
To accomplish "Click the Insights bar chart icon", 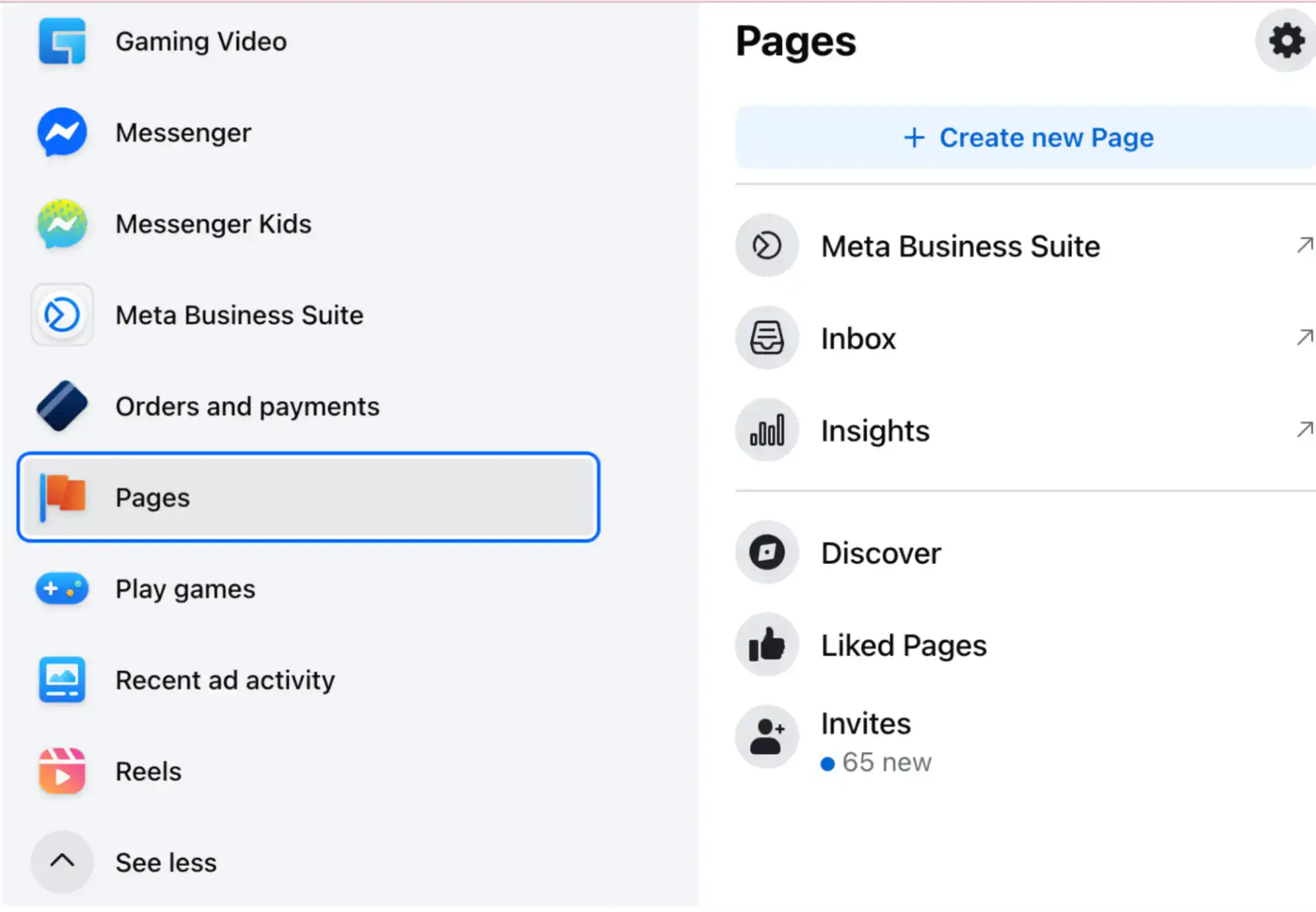I will 767,430.
